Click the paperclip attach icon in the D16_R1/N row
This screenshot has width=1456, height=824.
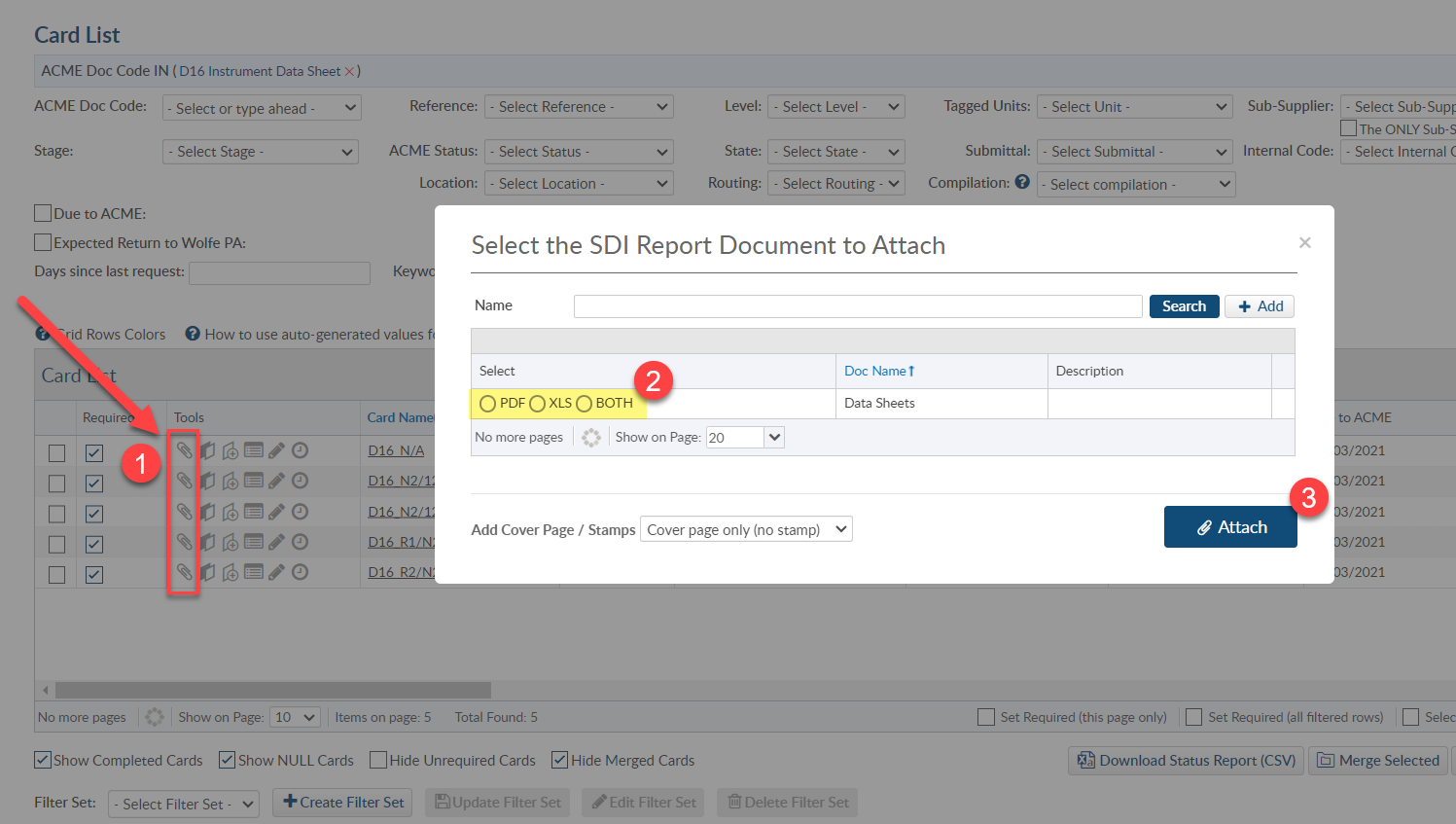(184, 542)
